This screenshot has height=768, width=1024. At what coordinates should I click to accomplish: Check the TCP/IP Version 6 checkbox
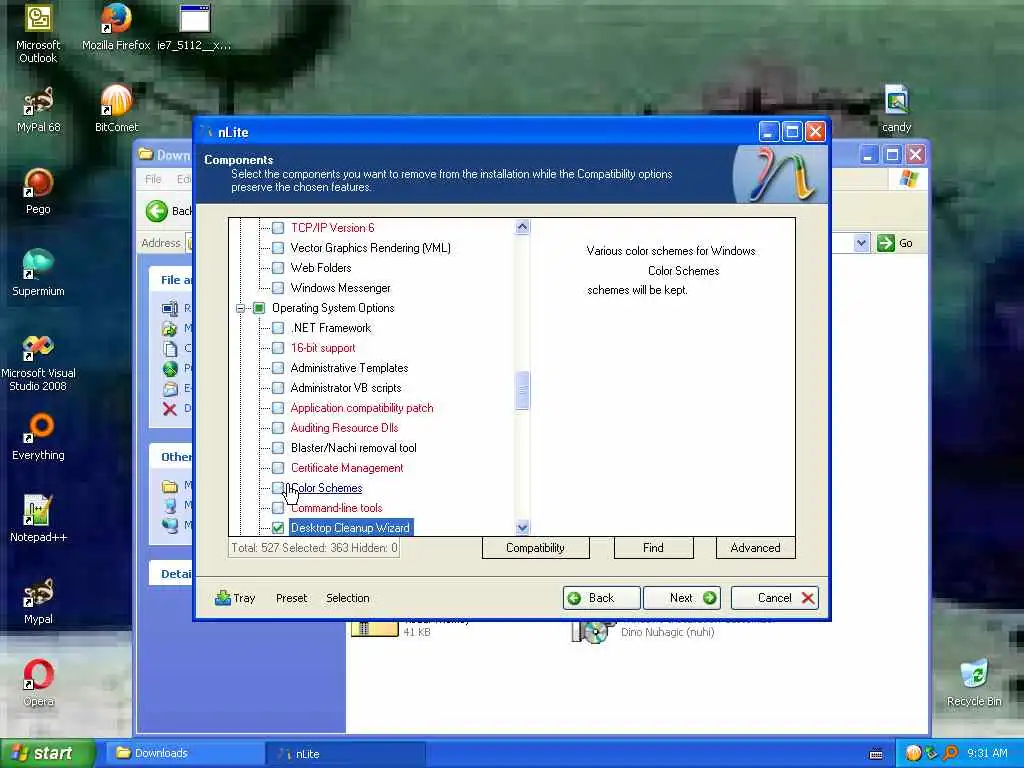[x=278, y=228]
